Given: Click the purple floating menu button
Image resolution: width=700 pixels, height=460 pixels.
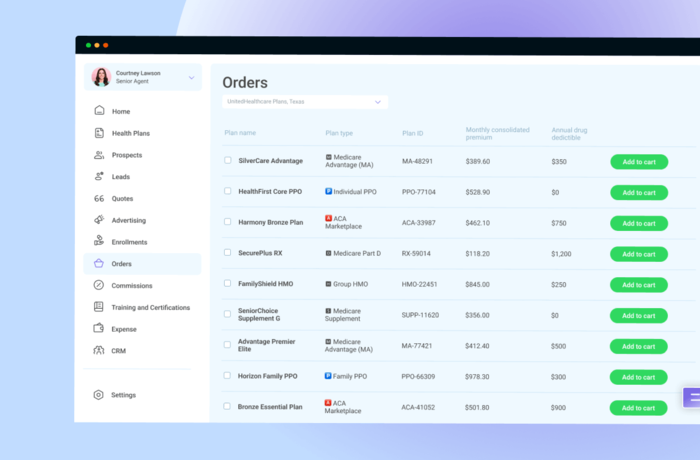Looking at the screenshot, I should coord(692,397).
